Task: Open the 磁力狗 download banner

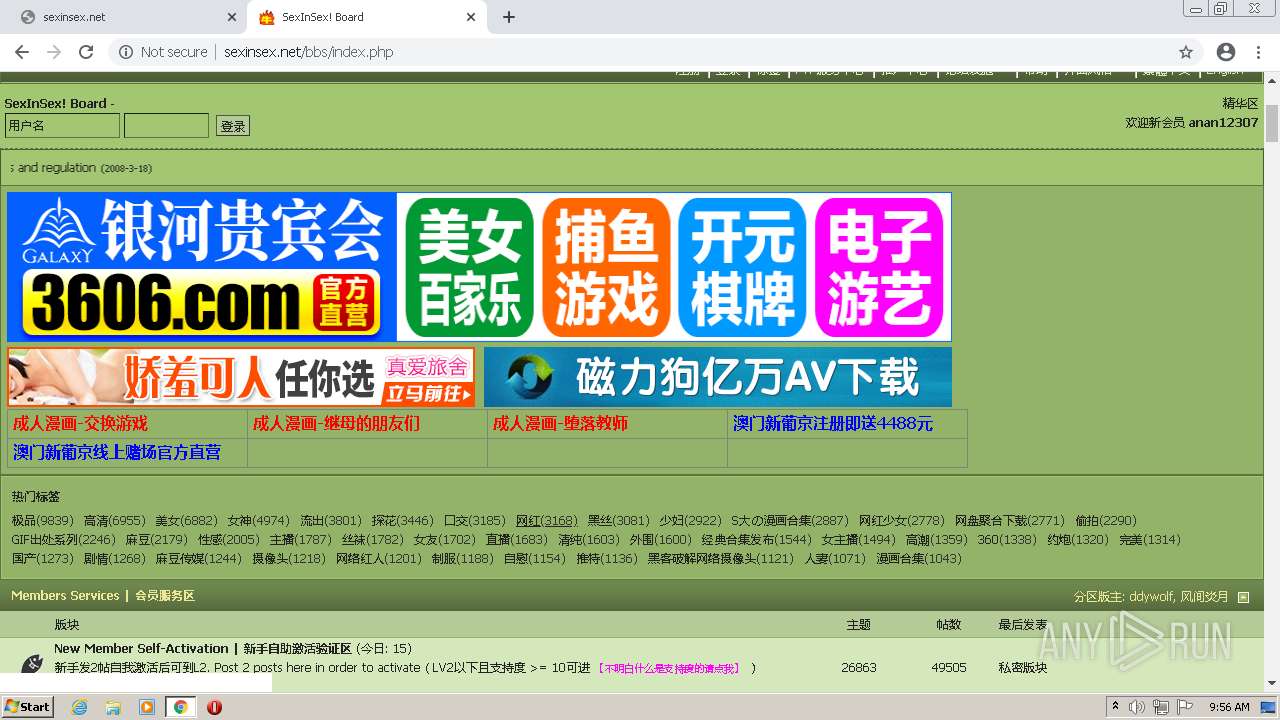Action: point(718,377)
